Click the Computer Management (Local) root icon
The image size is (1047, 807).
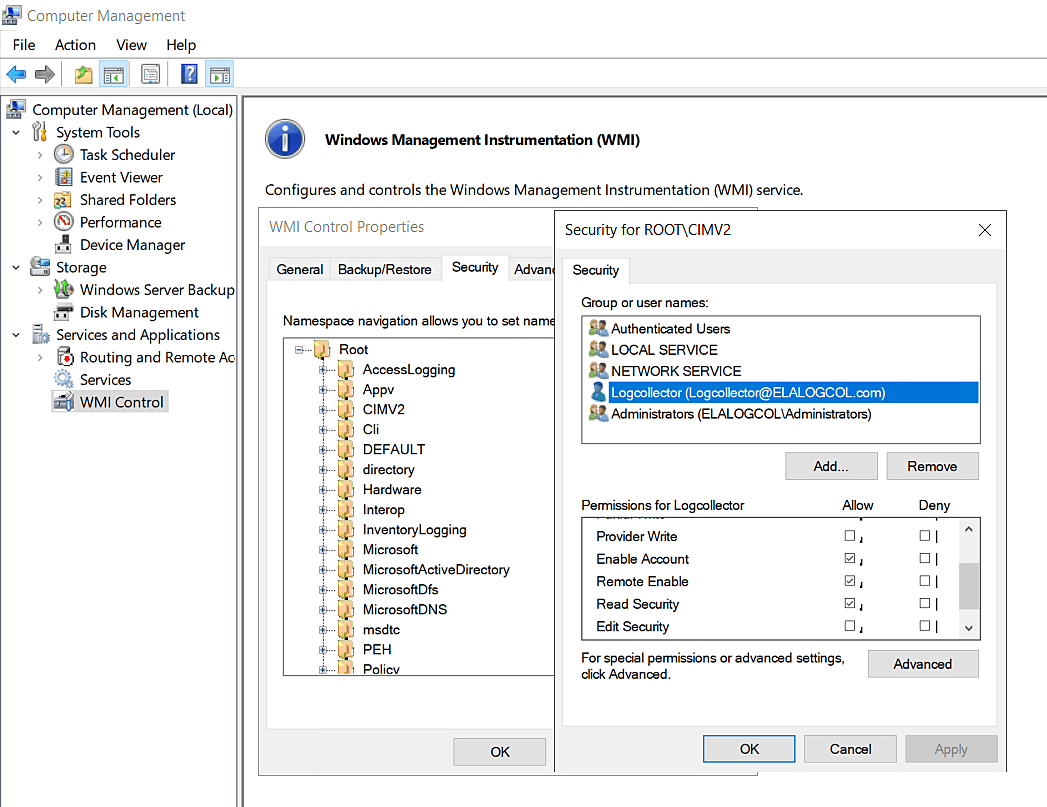click(x=16, y=109)
